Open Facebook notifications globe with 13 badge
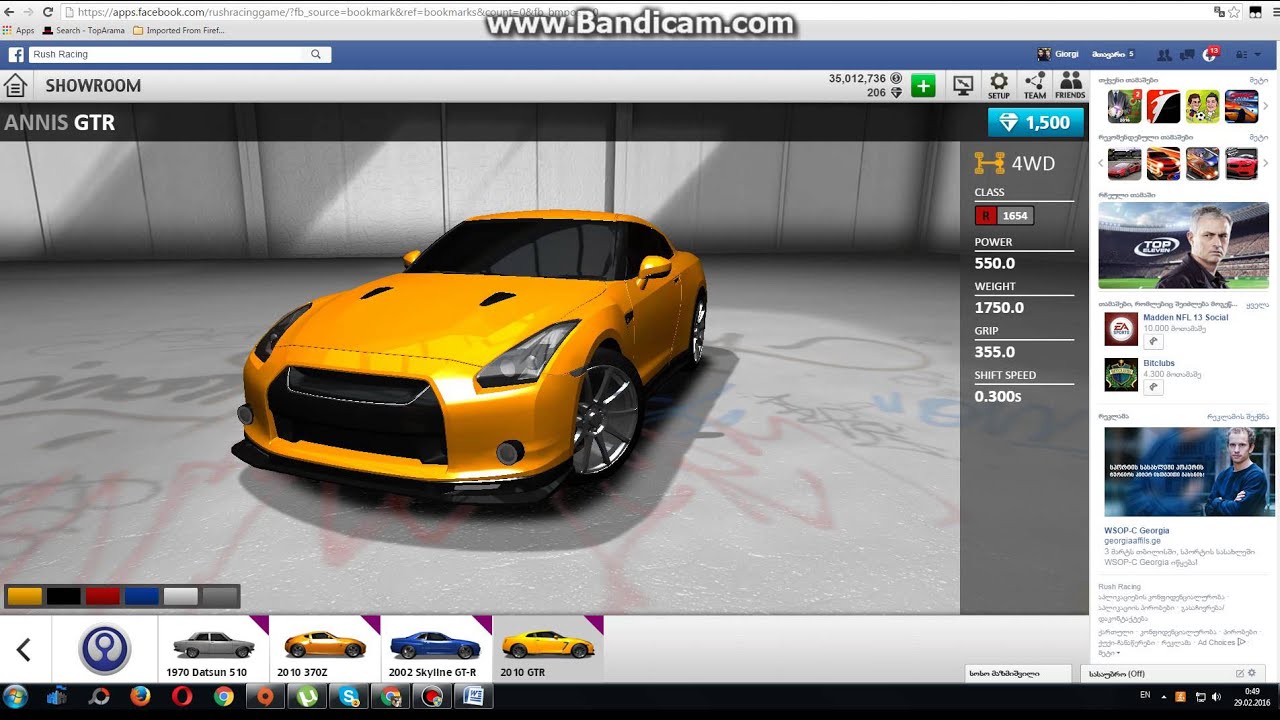Image resolution: width=1280 pixels, height=720 pixels. (x=1210, y=54)
